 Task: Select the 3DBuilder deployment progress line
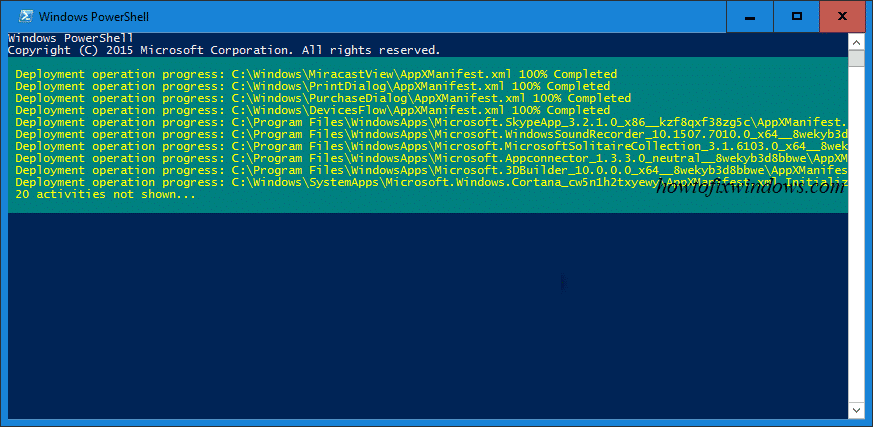click(430, 170)
